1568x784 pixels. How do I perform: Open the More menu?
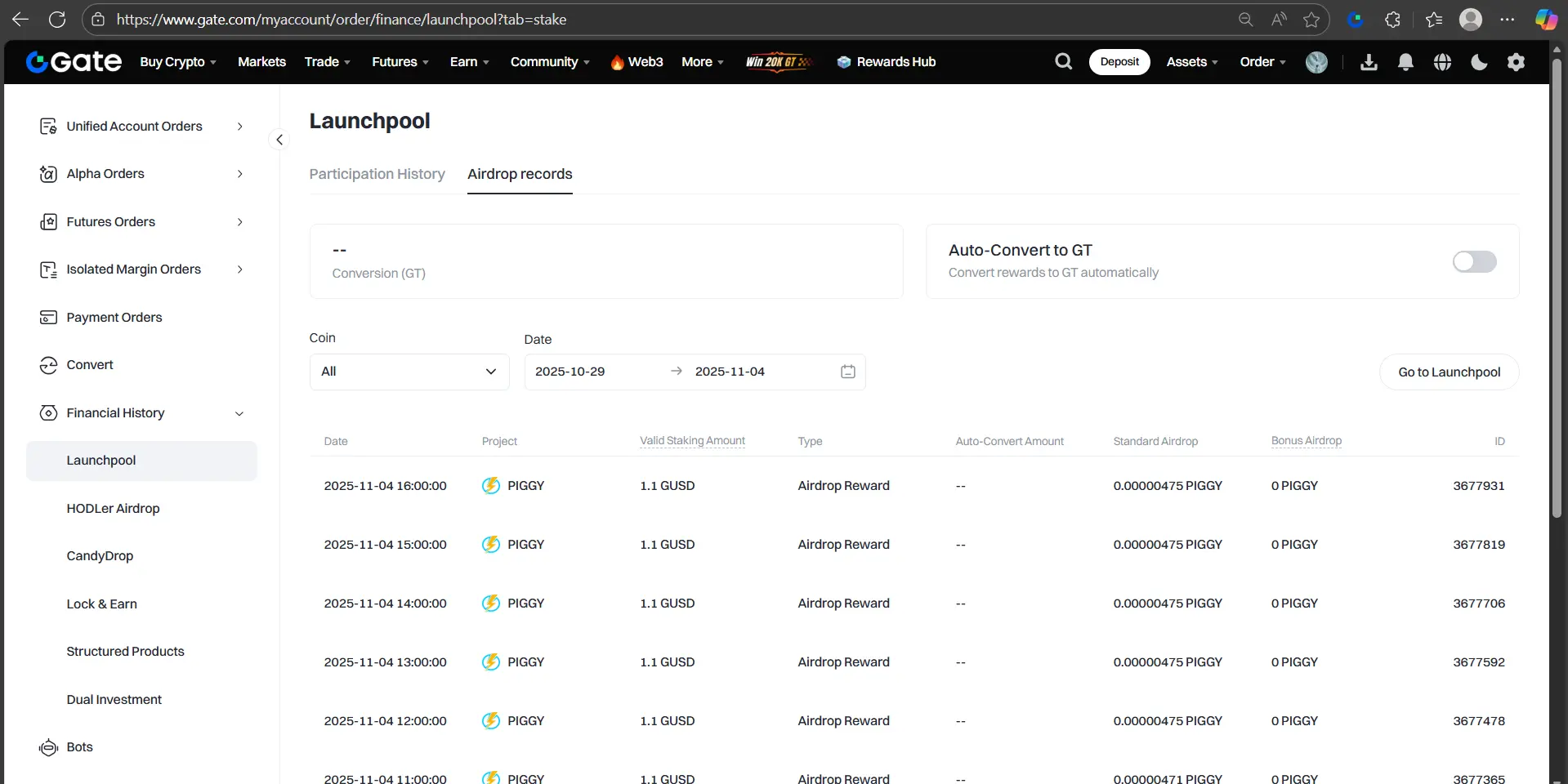[x=703, y=62]
